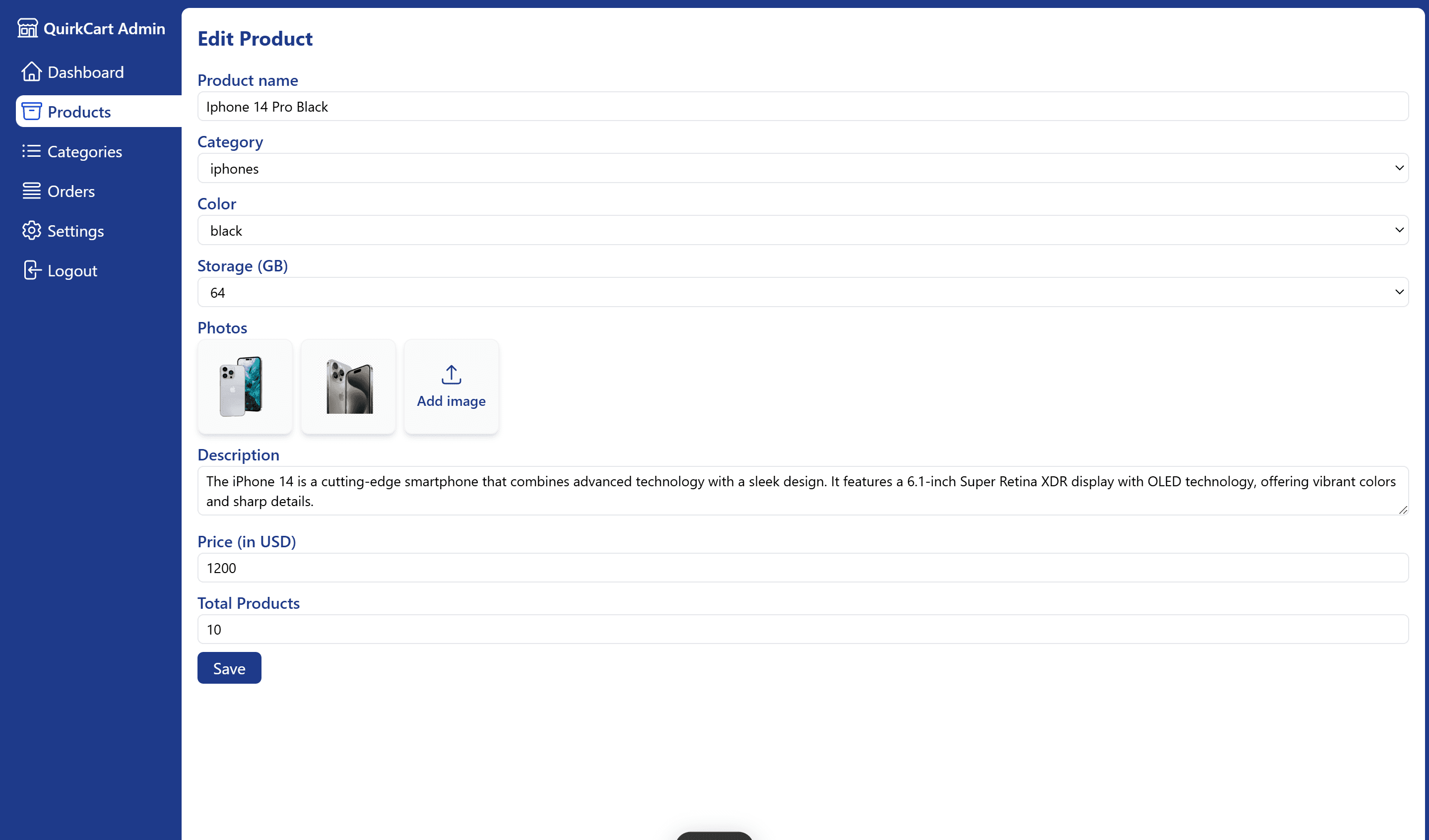Click the Category label
1429x840 pixels.
click(x=230, y=142)
